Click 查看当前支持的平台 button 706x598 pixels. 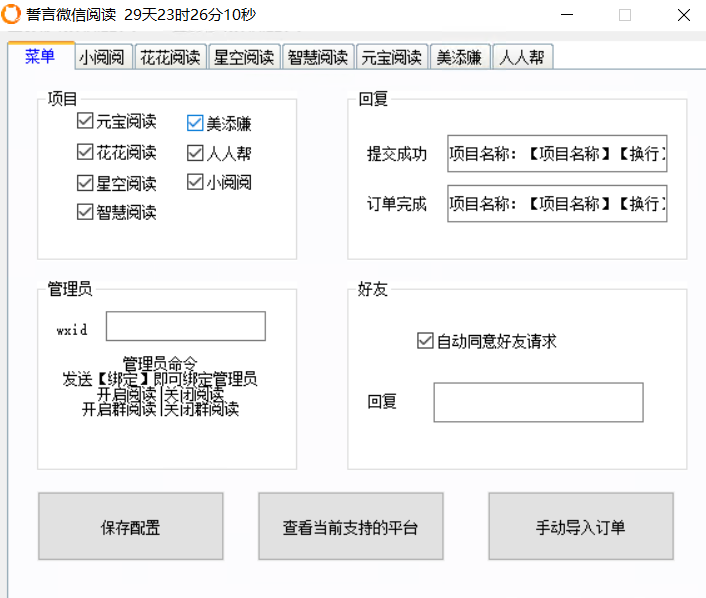point(350,526)
